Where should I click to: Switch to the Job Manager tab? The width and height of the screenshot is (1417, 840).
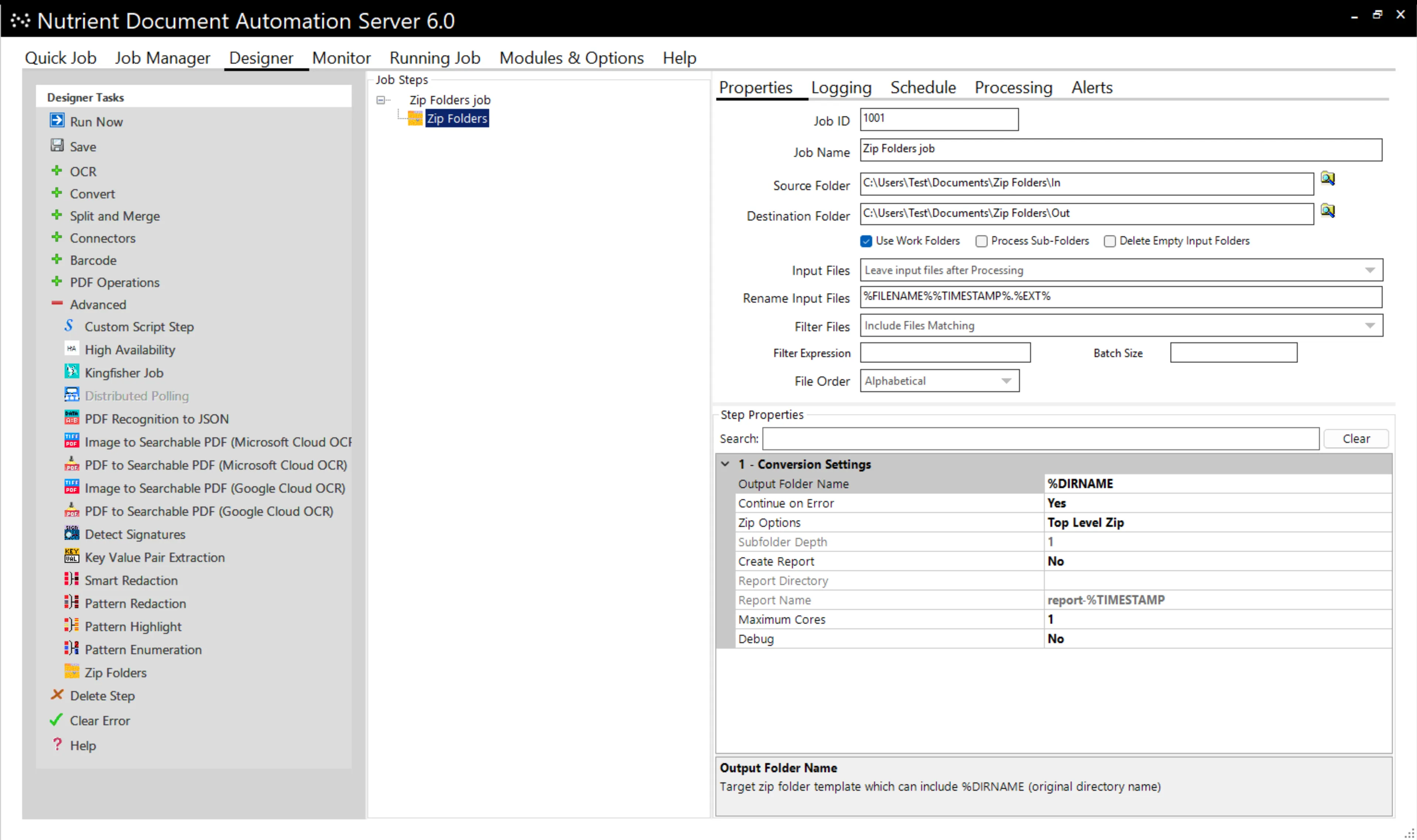pyautogui.click(x=162, y=57)
